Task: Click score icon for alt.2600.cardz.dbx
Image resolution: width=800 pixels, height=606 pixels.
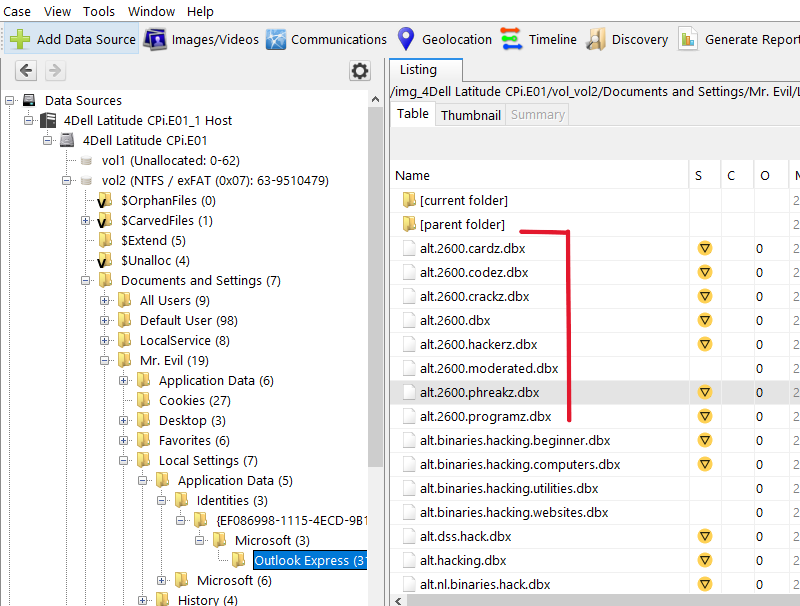Action: pyautogui.click(x=704, y=248)
